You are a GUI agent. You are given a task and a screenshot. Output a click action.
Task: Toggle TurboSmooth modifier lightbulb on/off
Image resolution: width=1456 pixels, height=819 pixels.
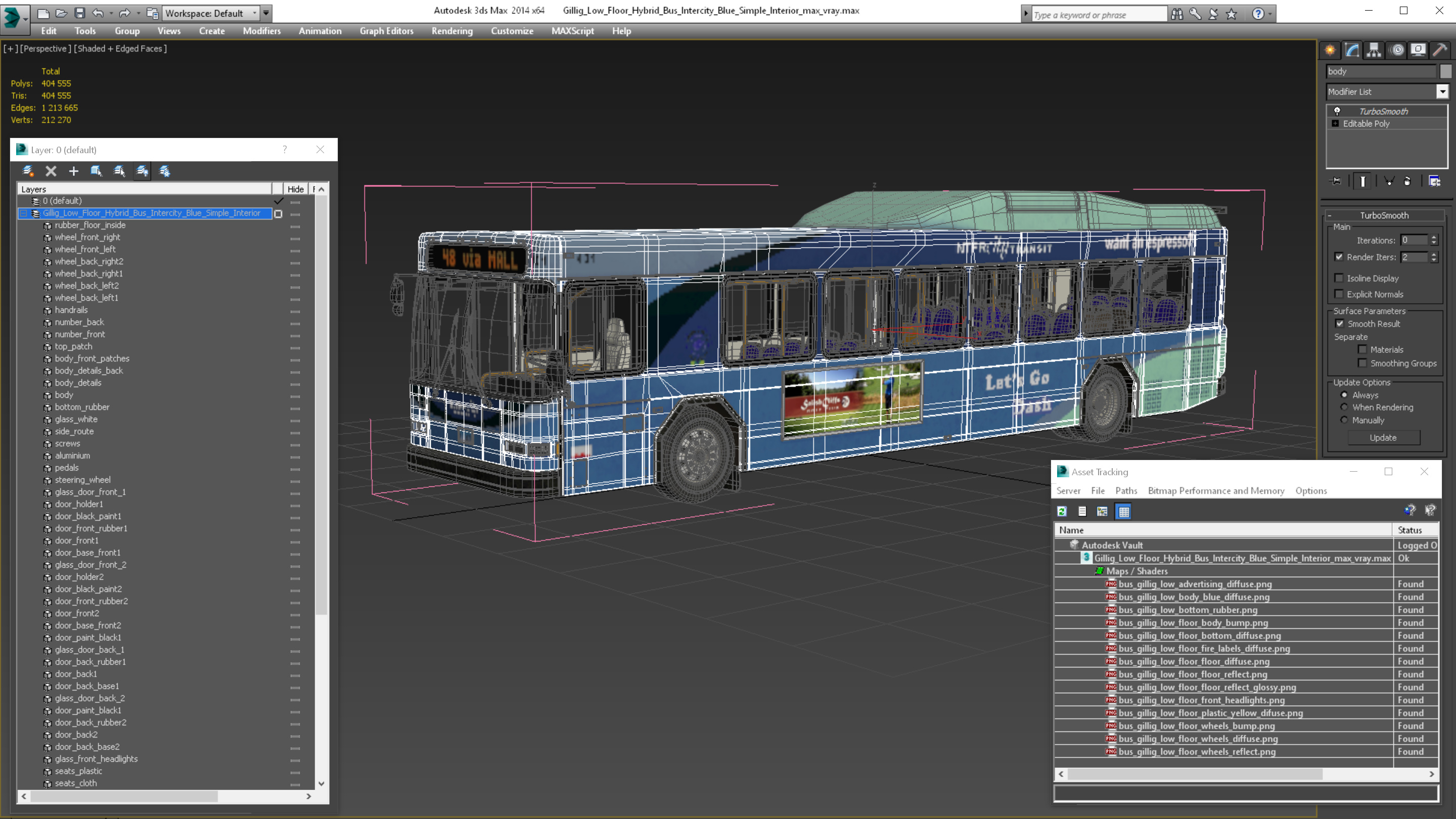point(1337,111)
